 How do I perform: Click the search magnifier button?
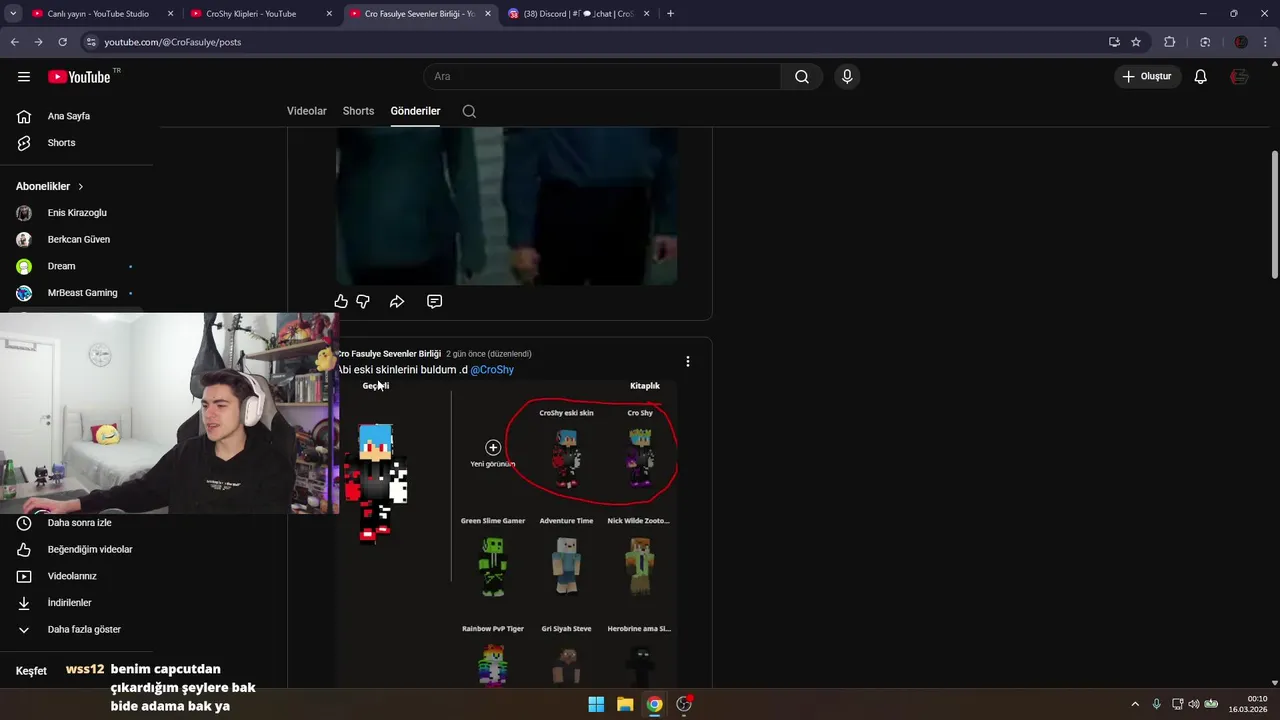coord(802,77)
